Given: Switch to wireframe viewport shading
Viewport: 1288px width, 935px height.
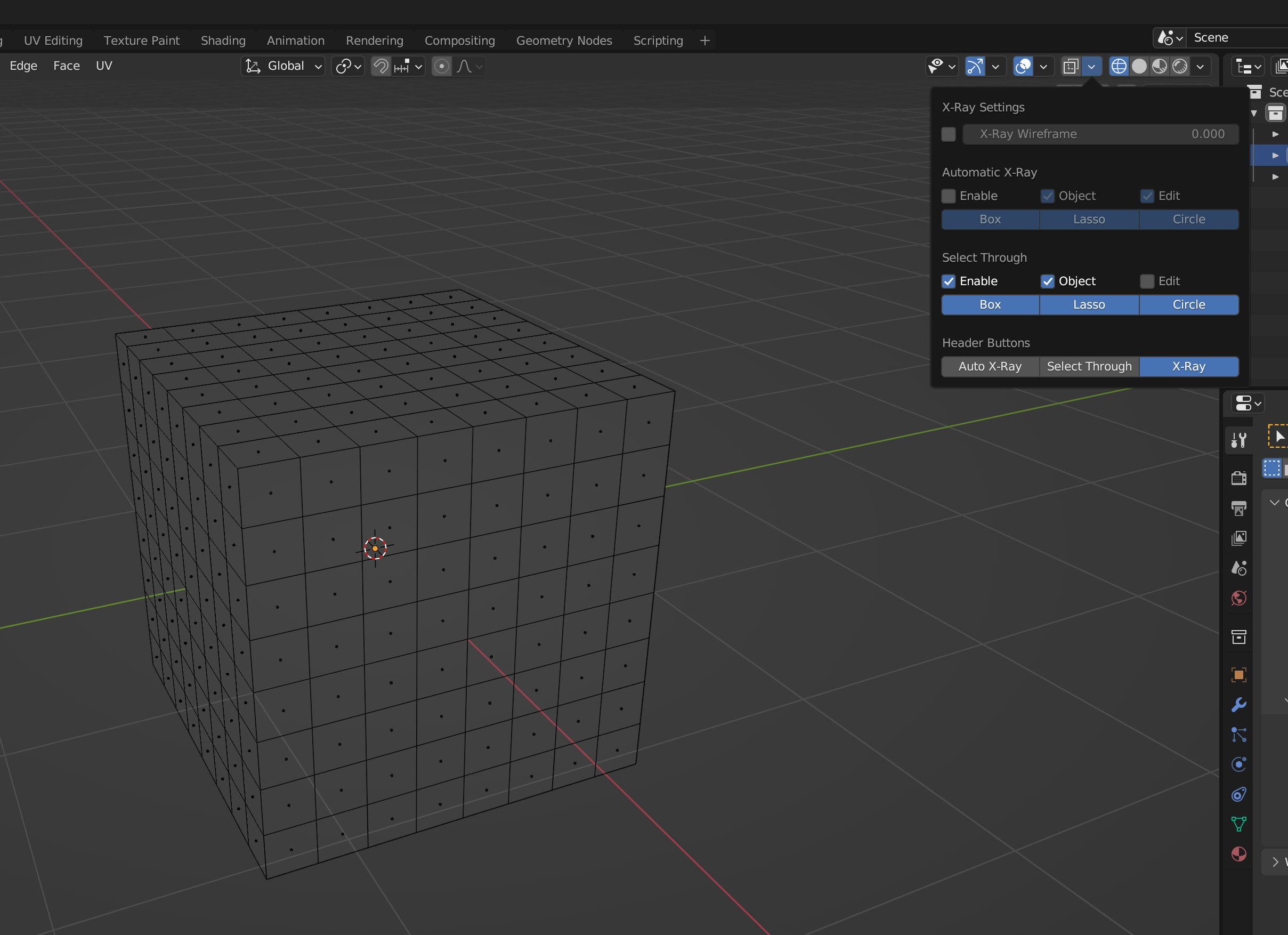Looking at the screenshot, I should coord(1118,67).
